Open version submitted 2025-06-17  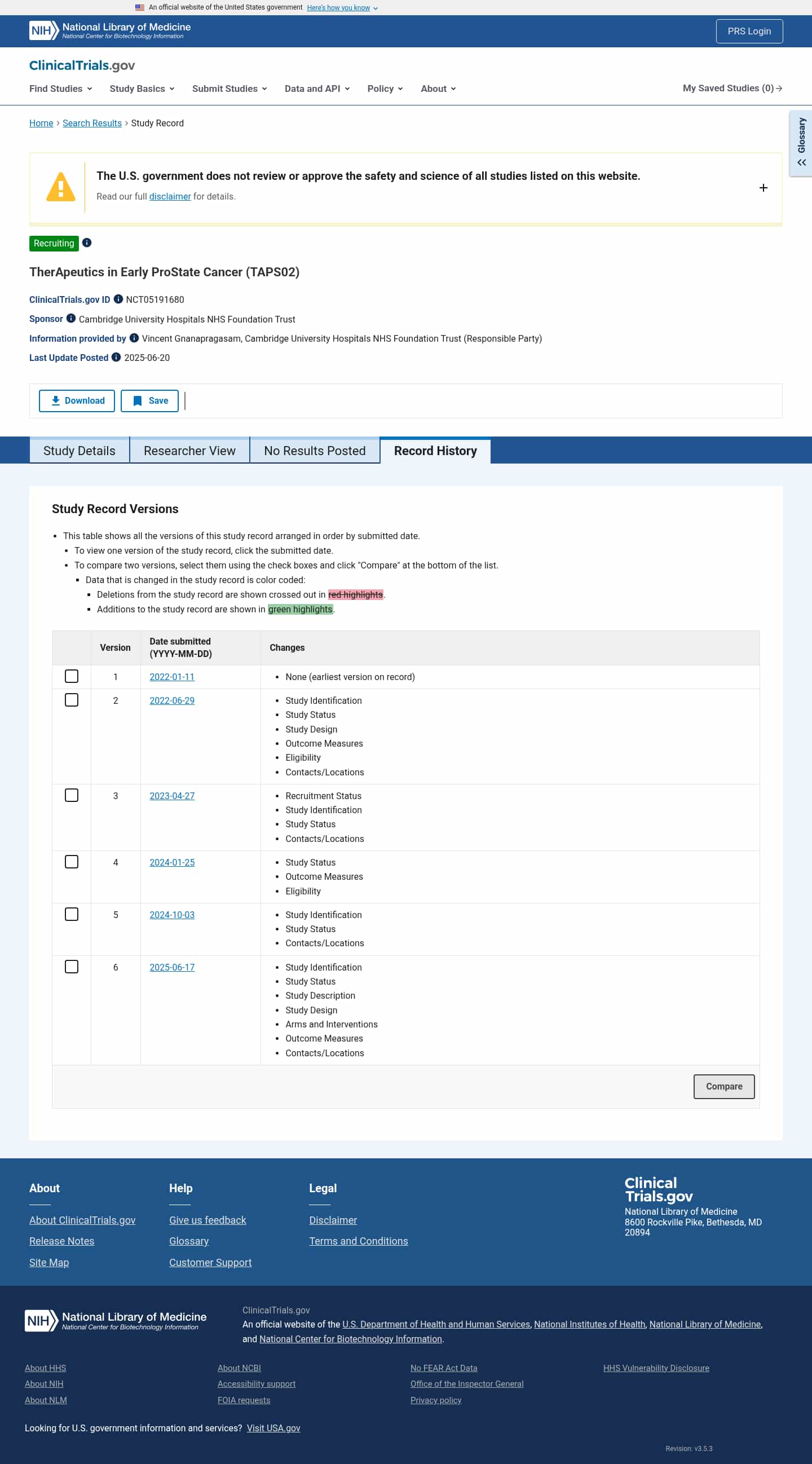(172, 967)
